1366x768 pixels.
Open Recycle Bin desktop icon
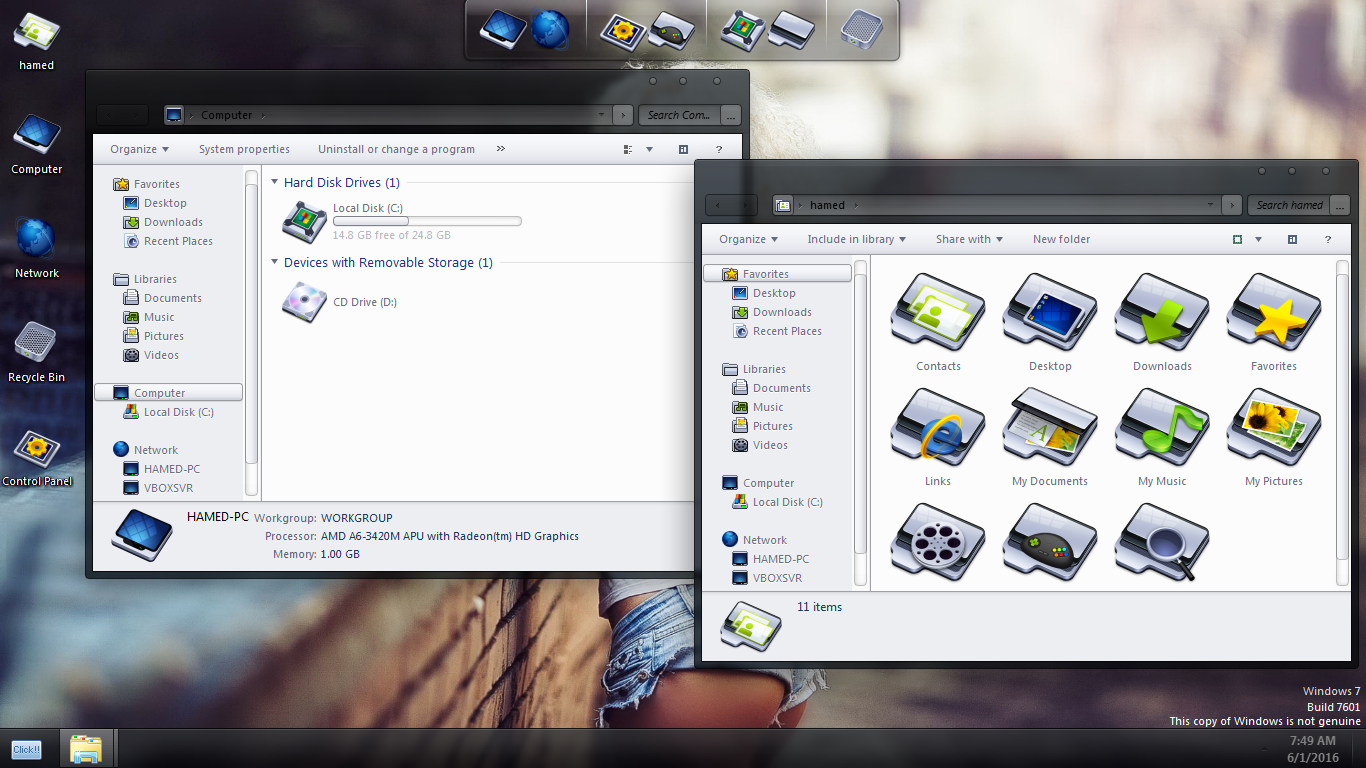click(x=36, y=344)
